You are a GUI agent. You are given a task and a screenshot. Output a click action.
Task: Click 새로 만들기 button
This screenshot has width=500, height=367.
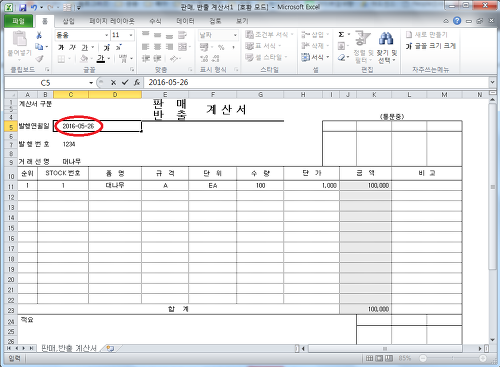coord(427,35)
